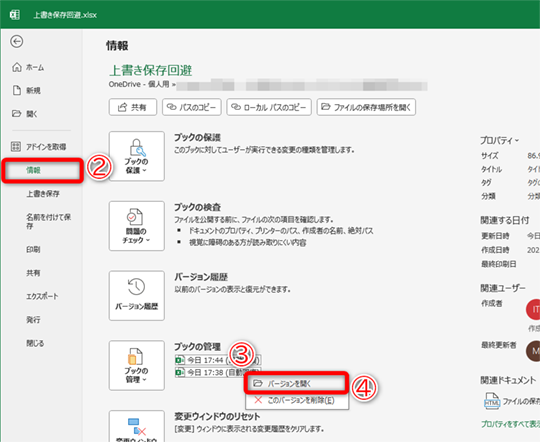Click the 作成者 avatar circle
Image resolution: width=540 pixels, height=442 pixels.
533,310
